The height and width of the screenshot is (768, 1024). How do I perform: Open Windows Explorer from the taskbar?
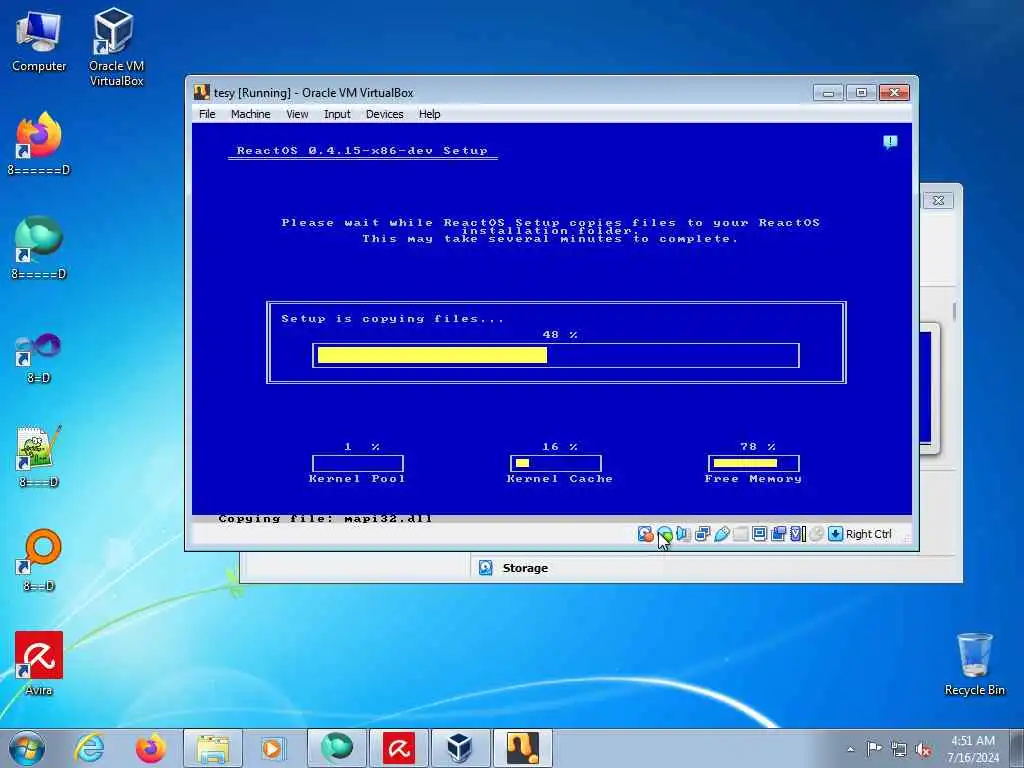(212, 748)
